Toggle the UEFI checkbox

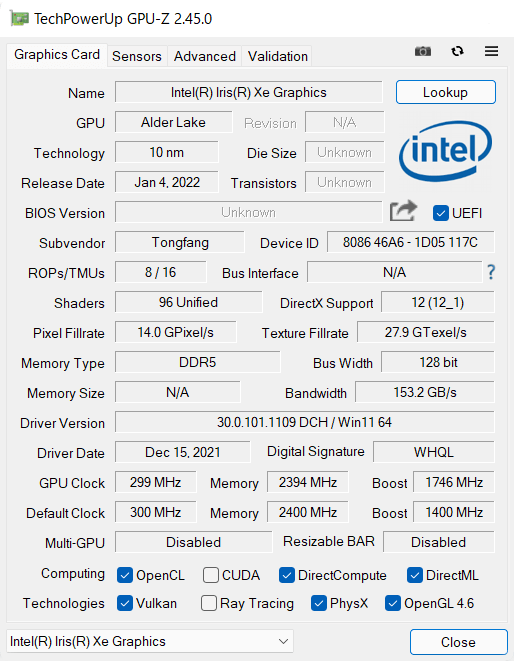(440, 213)
